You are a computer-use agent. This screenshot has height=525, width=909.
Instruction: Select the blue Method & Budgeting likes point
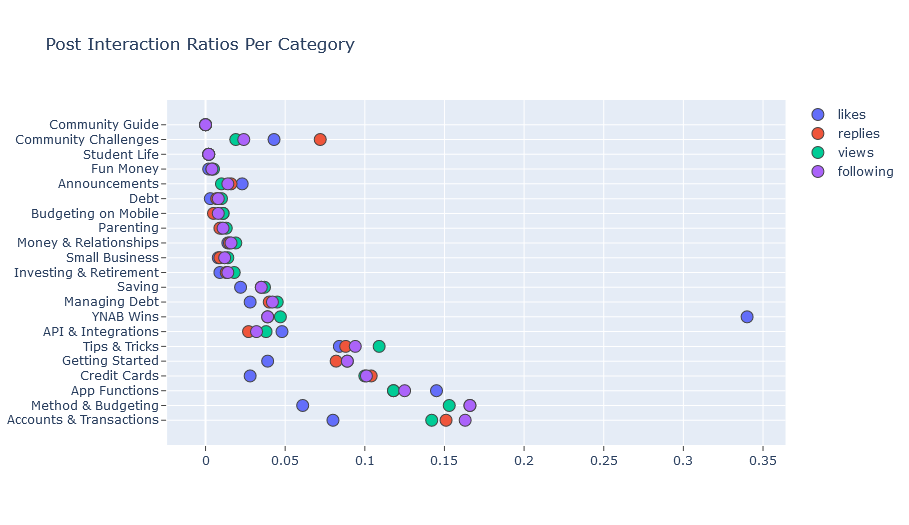(303, 405)
